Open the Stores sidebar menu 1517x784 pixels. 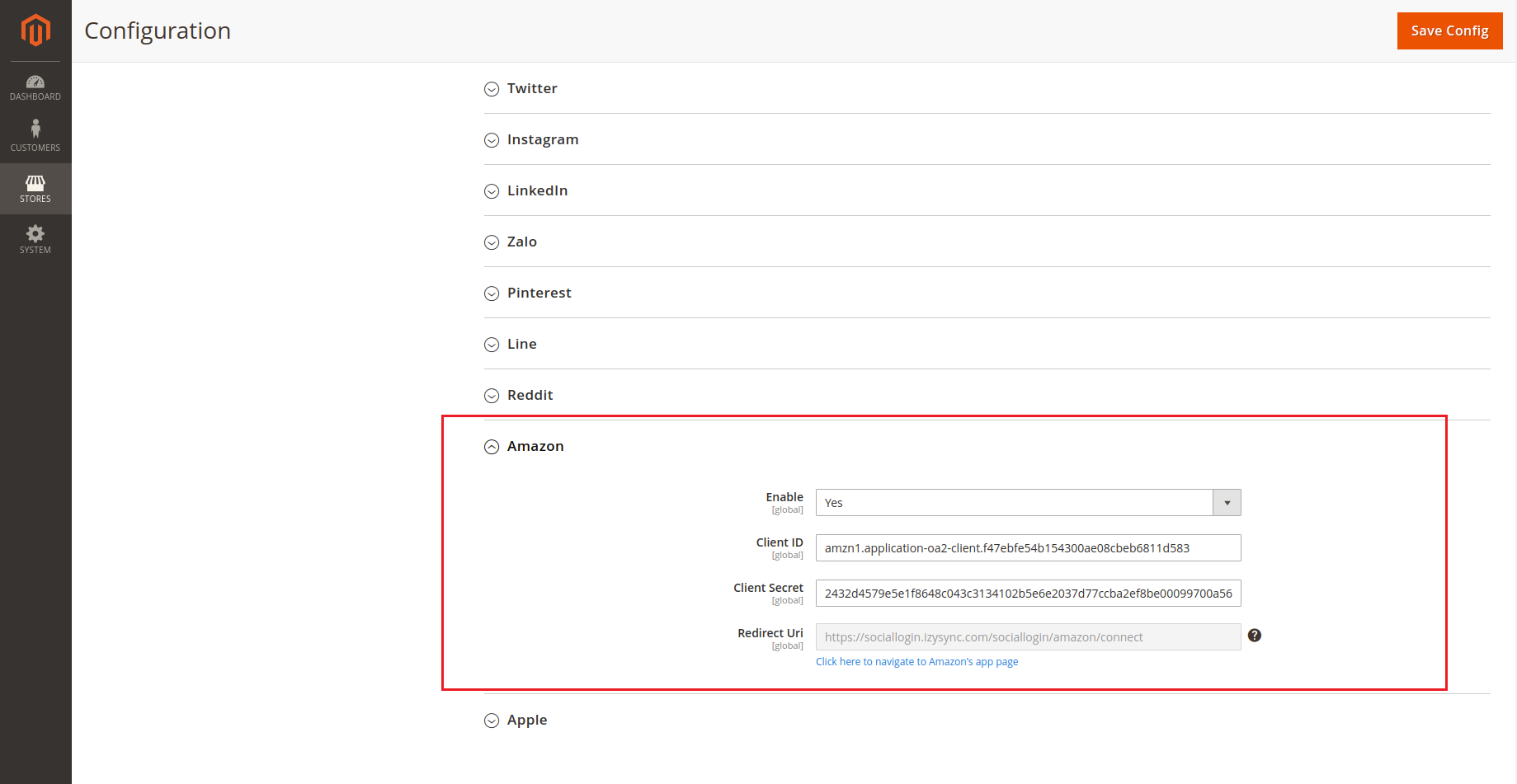coord(35,189)
